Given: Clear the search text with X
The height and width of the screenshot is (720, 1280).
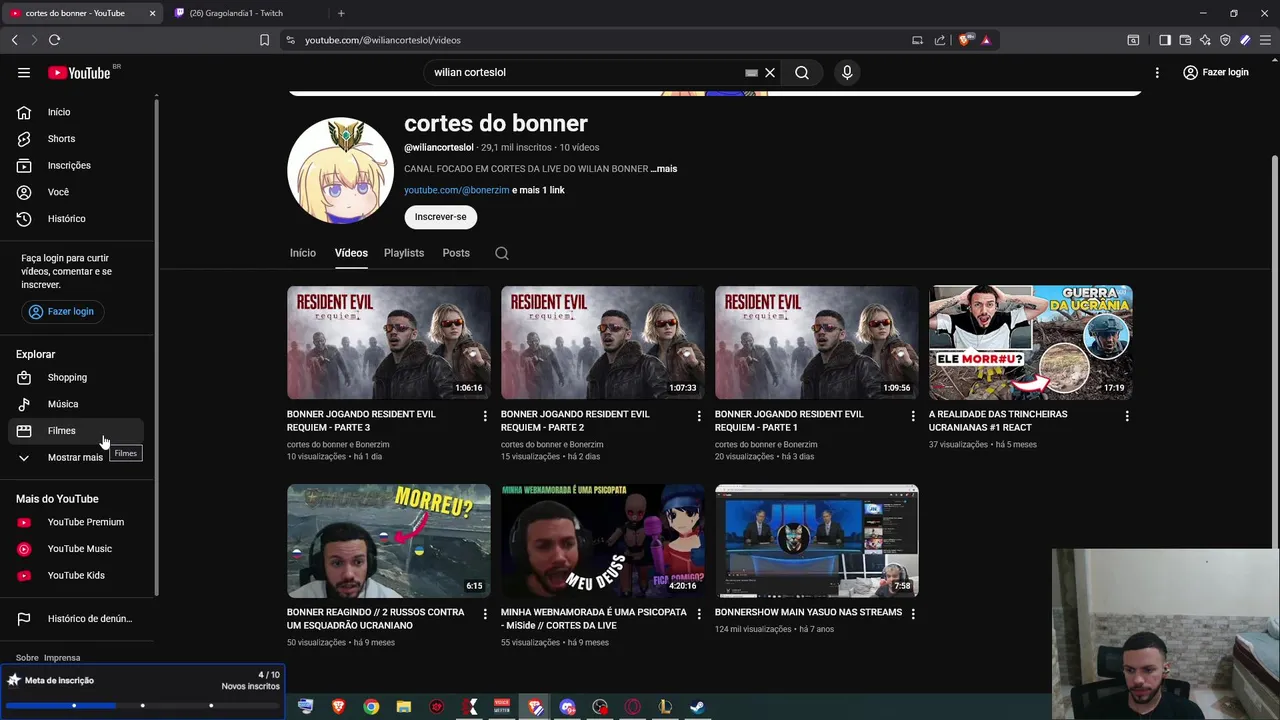Looking at the screenshot, I should tap(770, 72).
